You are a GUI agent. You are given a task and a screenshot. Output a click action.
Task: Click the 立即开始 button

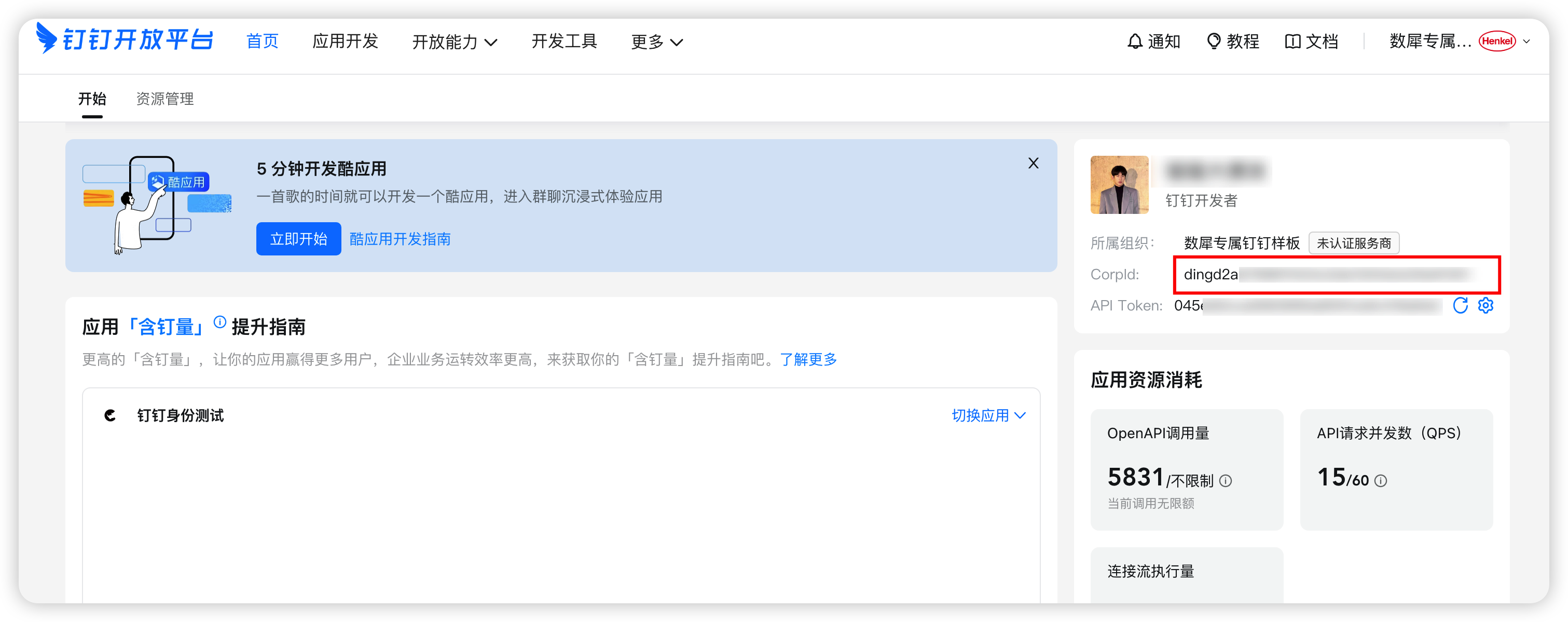(x=298, y=239)
